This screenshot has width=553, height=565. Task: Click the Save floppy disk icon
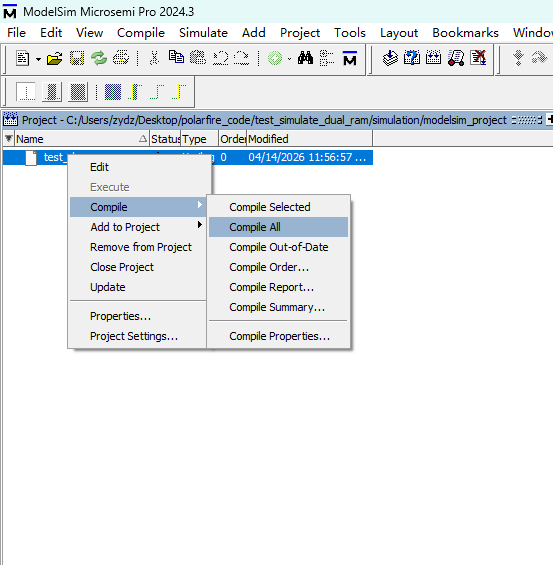coord(77,58)
